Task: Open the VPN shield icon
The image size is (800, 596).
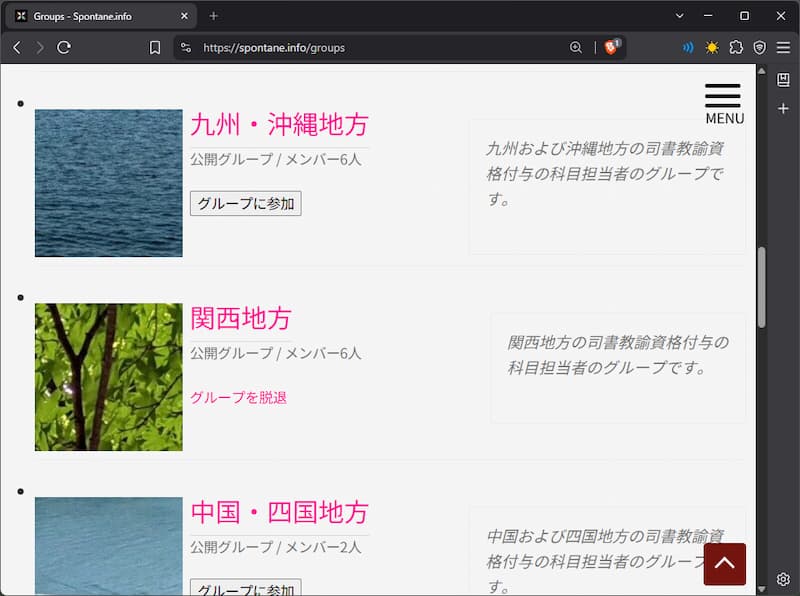Action: pos(760,47)
